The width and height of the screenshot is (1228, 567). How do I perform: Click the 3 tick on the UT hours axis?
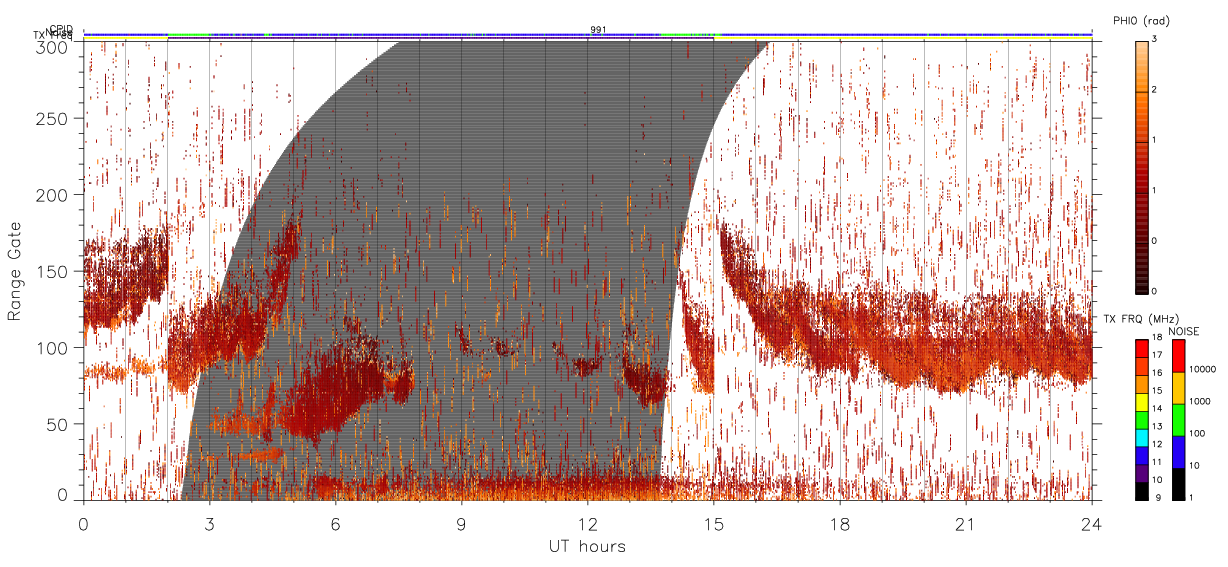pyautogui.click(x=209, y=523)
